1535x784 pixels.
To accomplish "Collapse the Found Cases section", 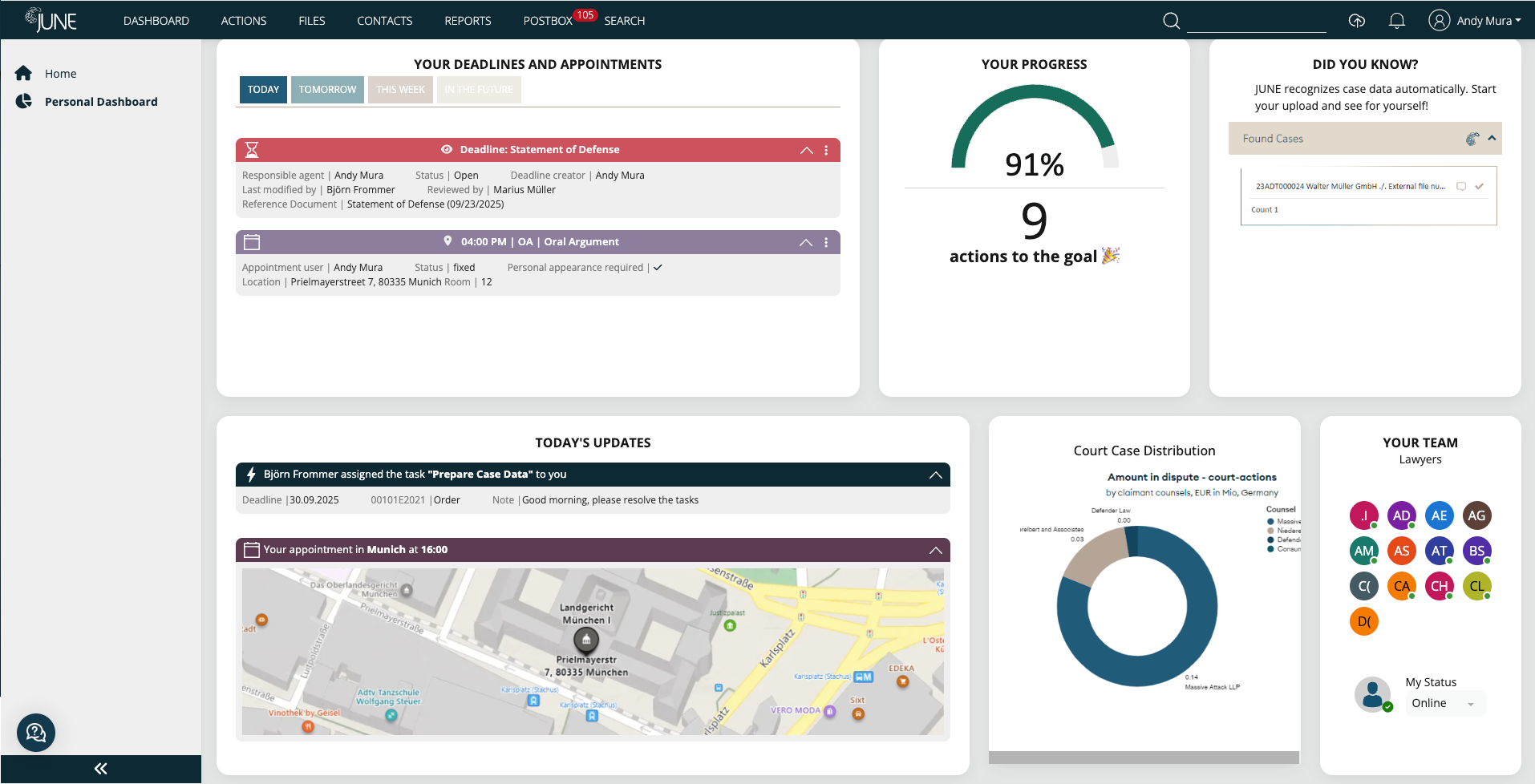I will click(1492, 138).
